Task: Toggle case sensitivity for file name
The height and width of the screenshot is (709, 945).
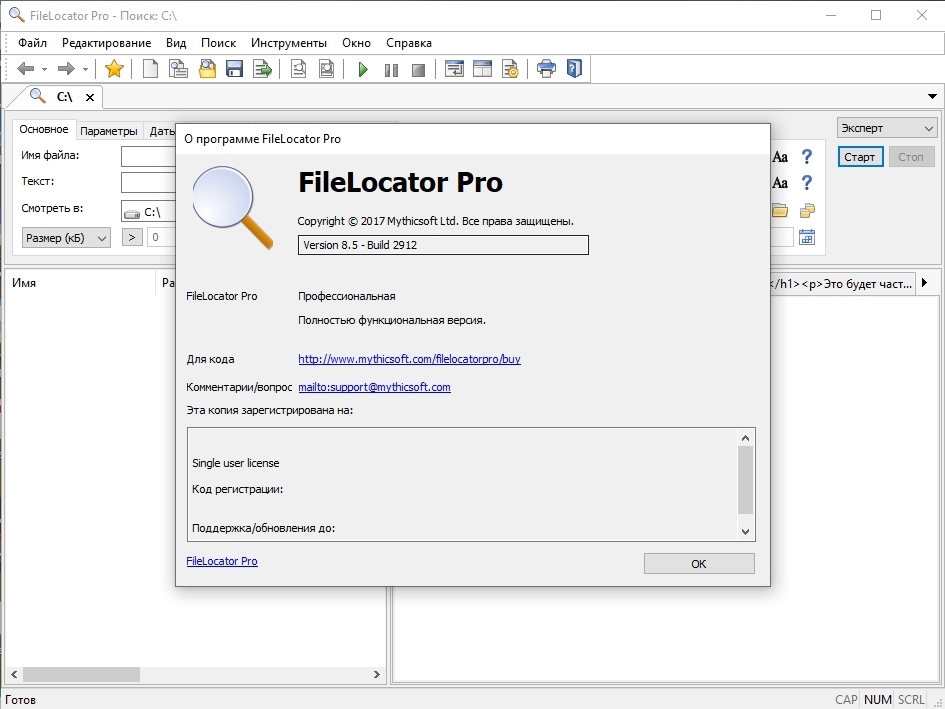Action: pos(780,157)
